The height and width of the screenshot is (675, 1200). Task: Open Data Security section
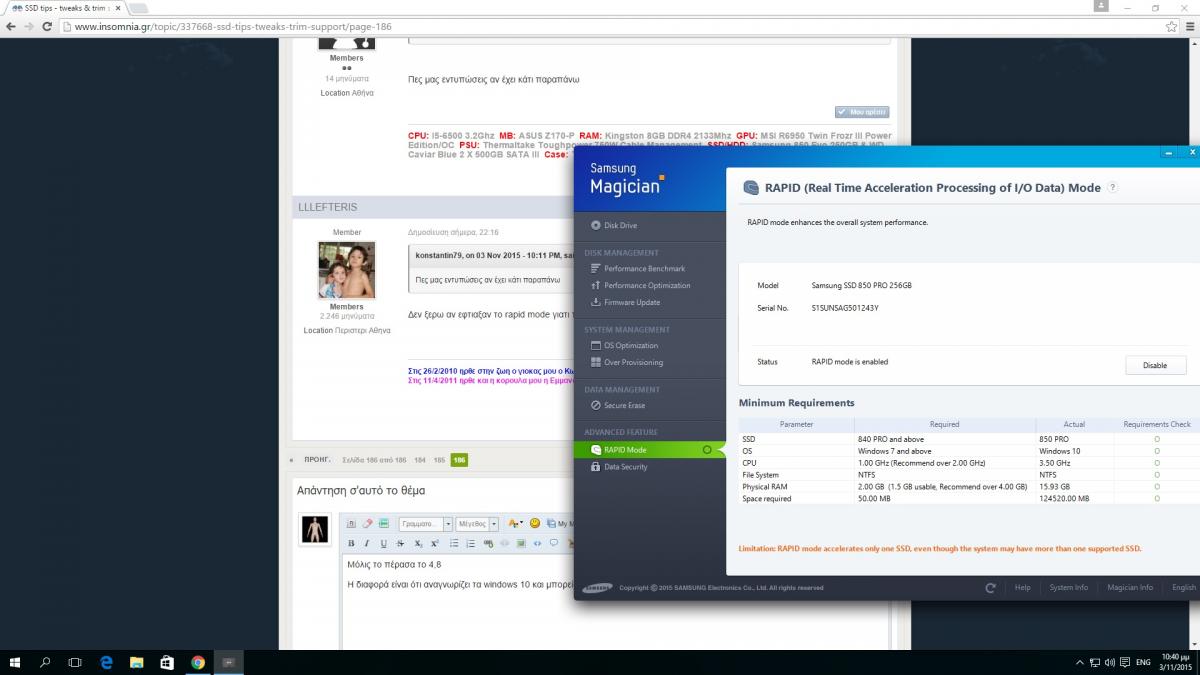[626, 467]
